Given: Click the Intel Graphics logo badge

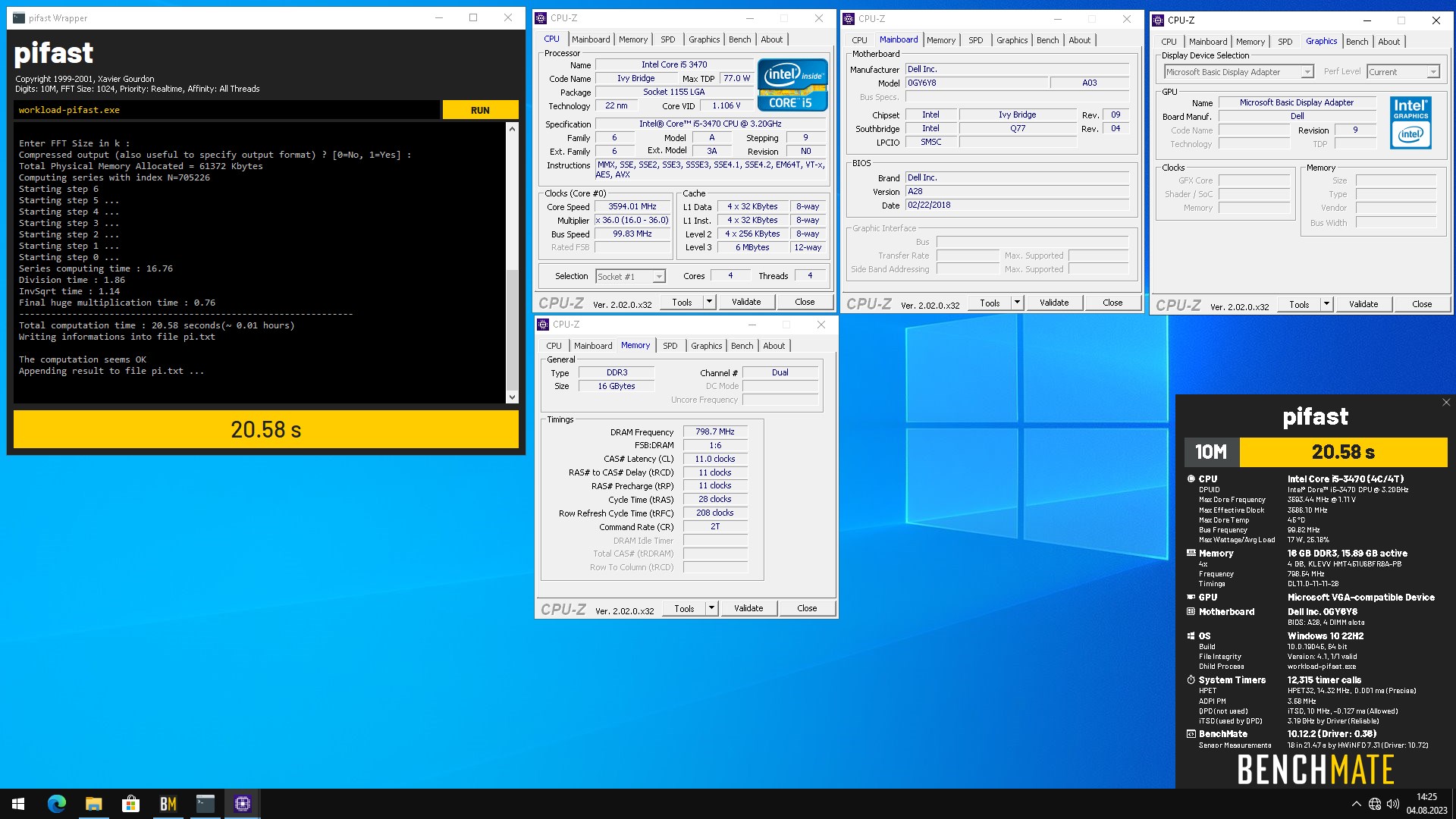Looking at the screenshot, I should [1410, 123].
